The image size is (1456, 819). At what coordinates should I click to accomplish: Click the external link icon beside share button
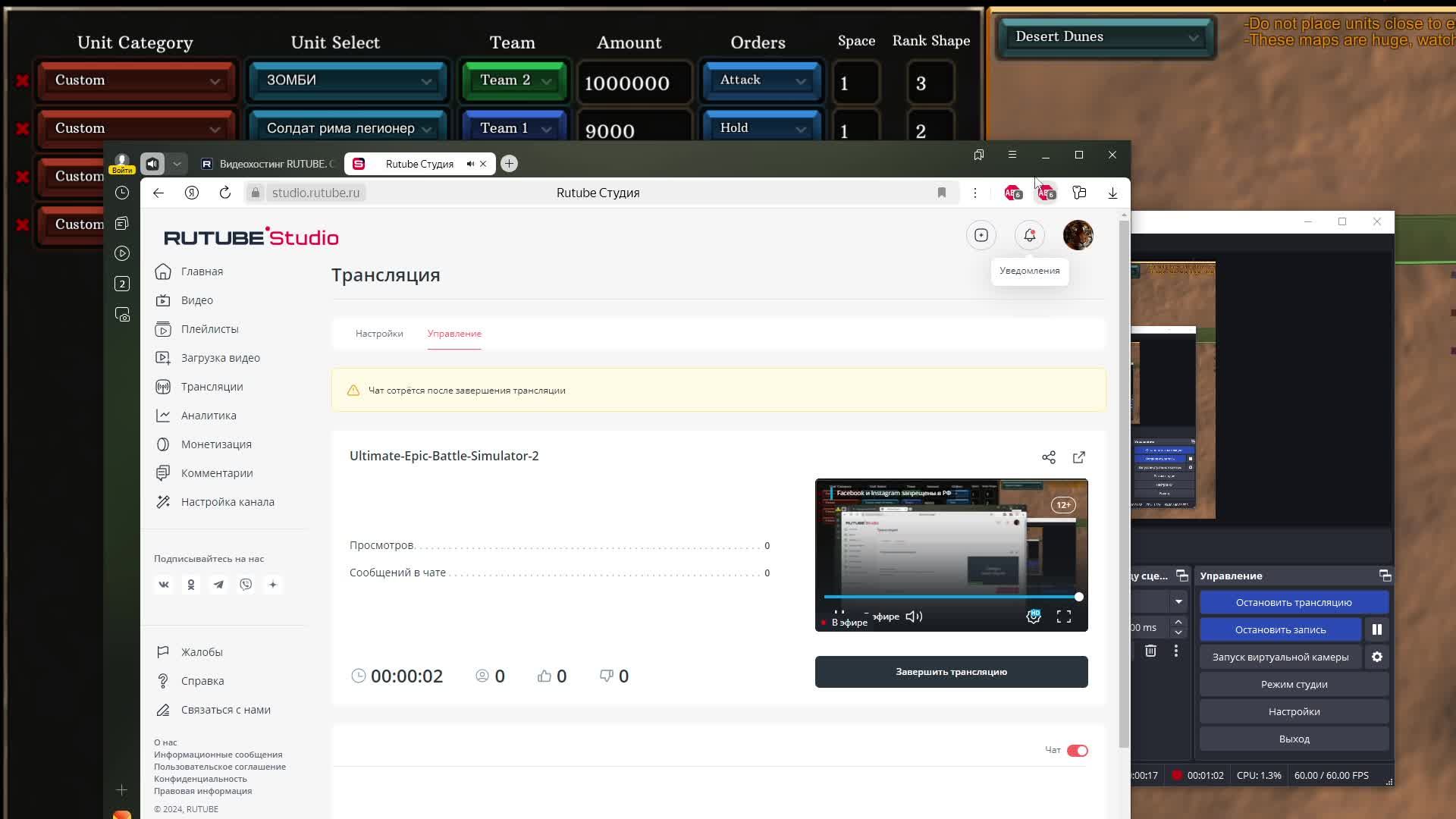(1078, 457)
